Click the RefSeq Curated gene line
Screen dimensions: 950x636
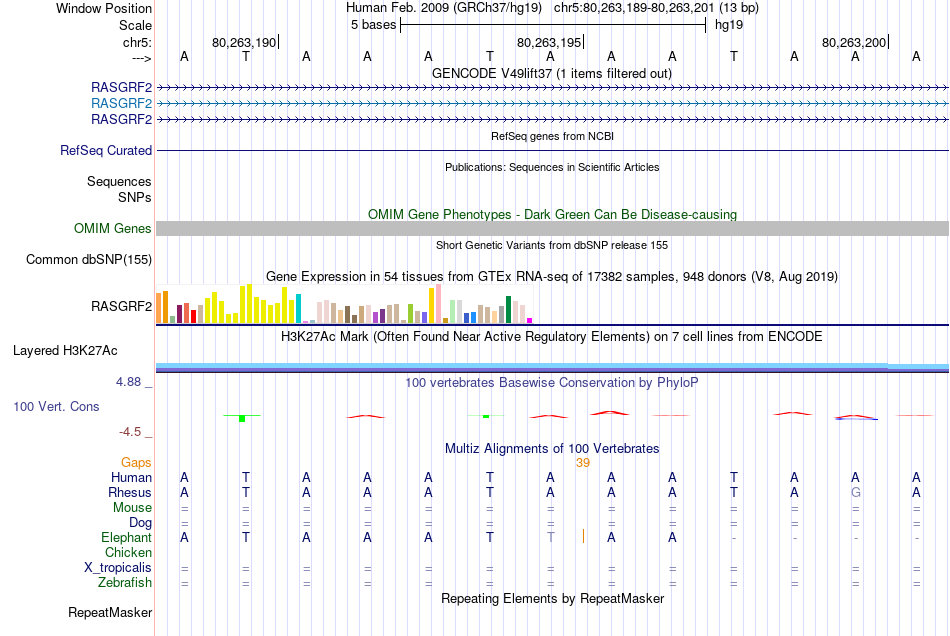pos(552,150)
